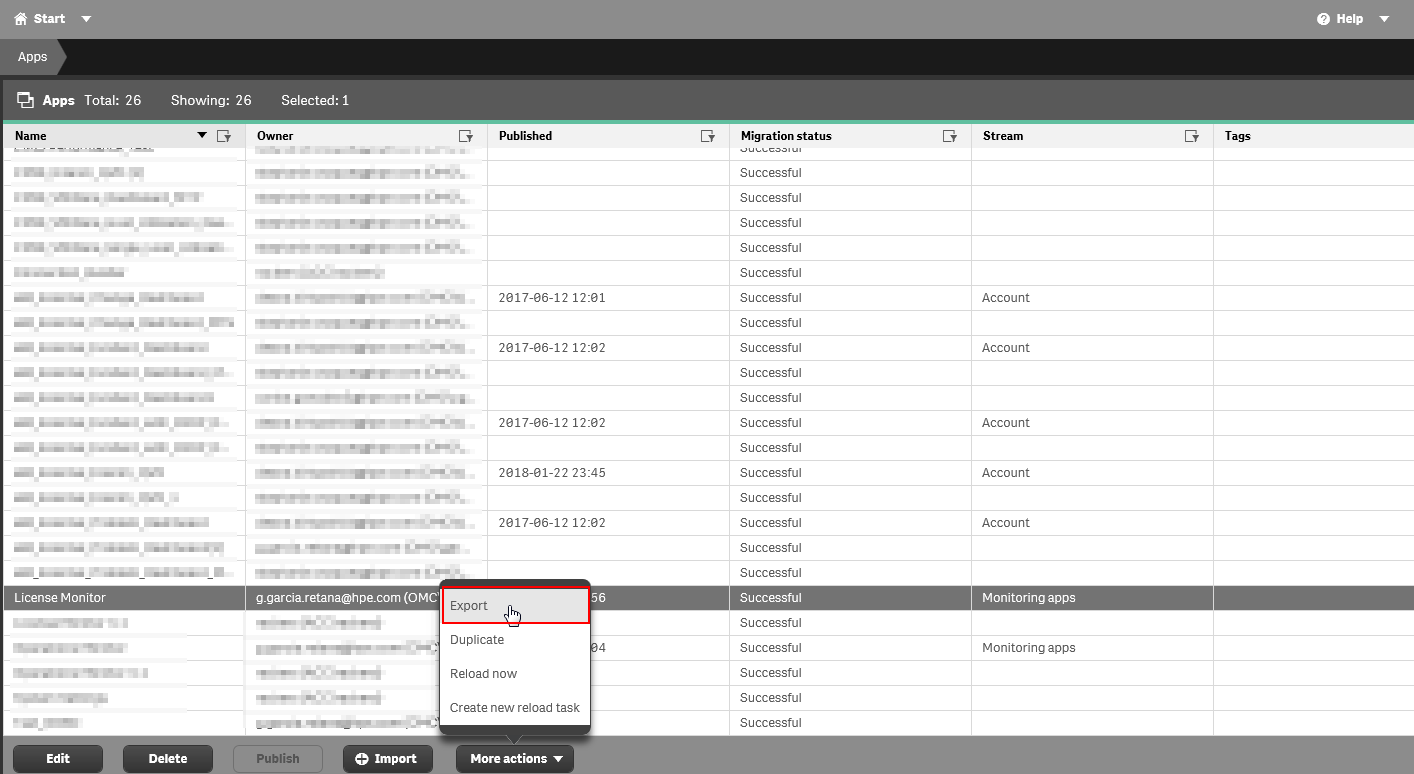
Task: Select the Apps breadcrumb tab
Action: (x=32, y=57)
